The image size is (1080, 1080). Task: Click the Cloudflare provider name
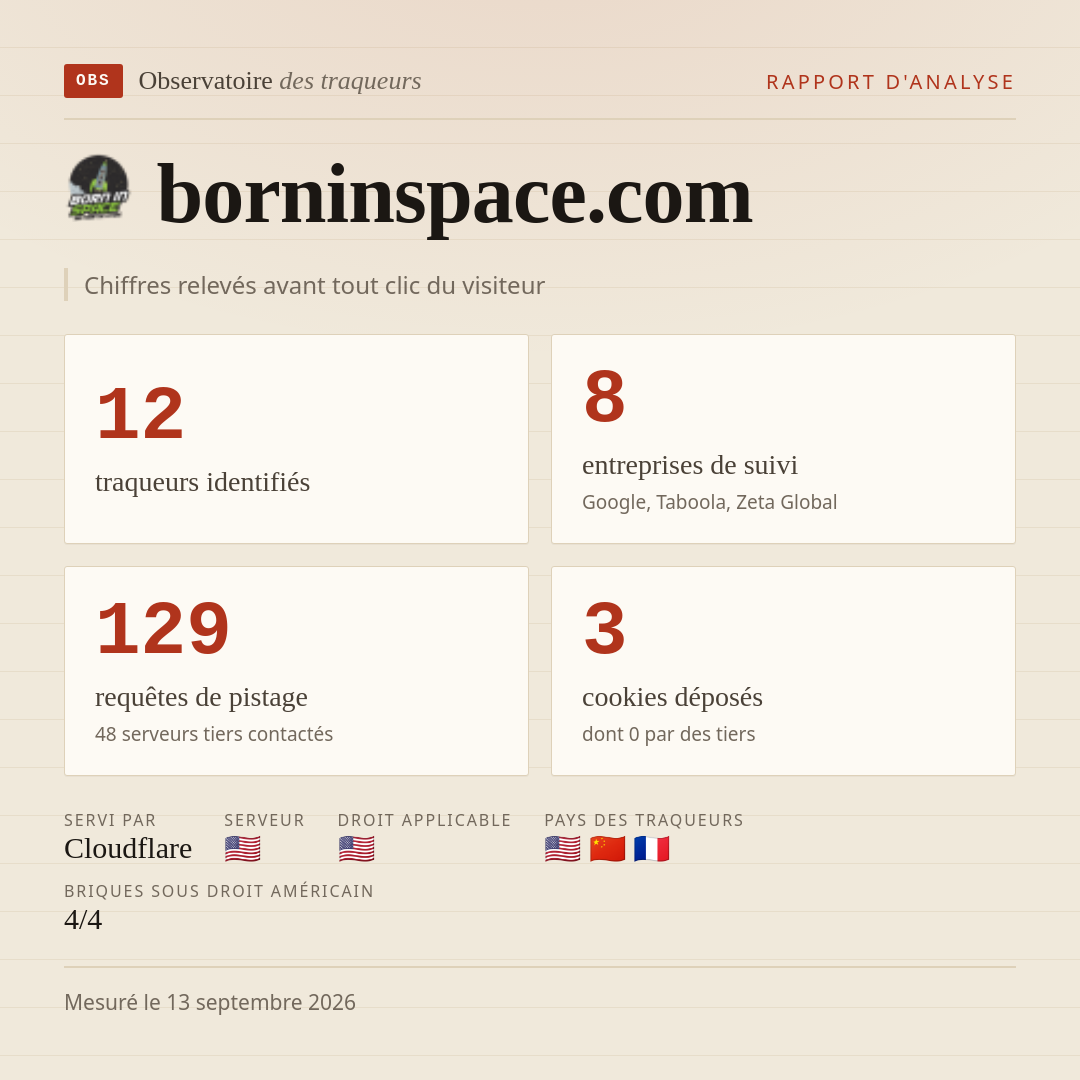(128, 849)
